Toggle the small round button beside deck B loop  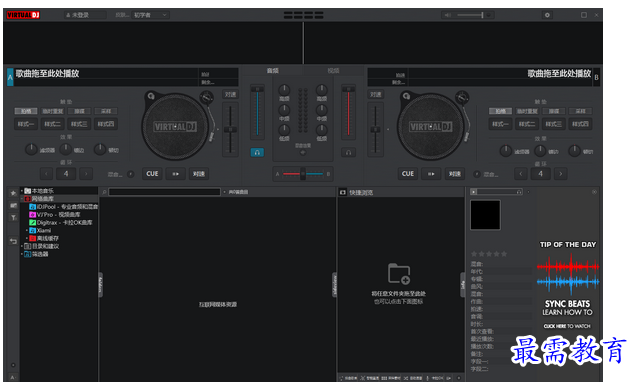(477, 174)
